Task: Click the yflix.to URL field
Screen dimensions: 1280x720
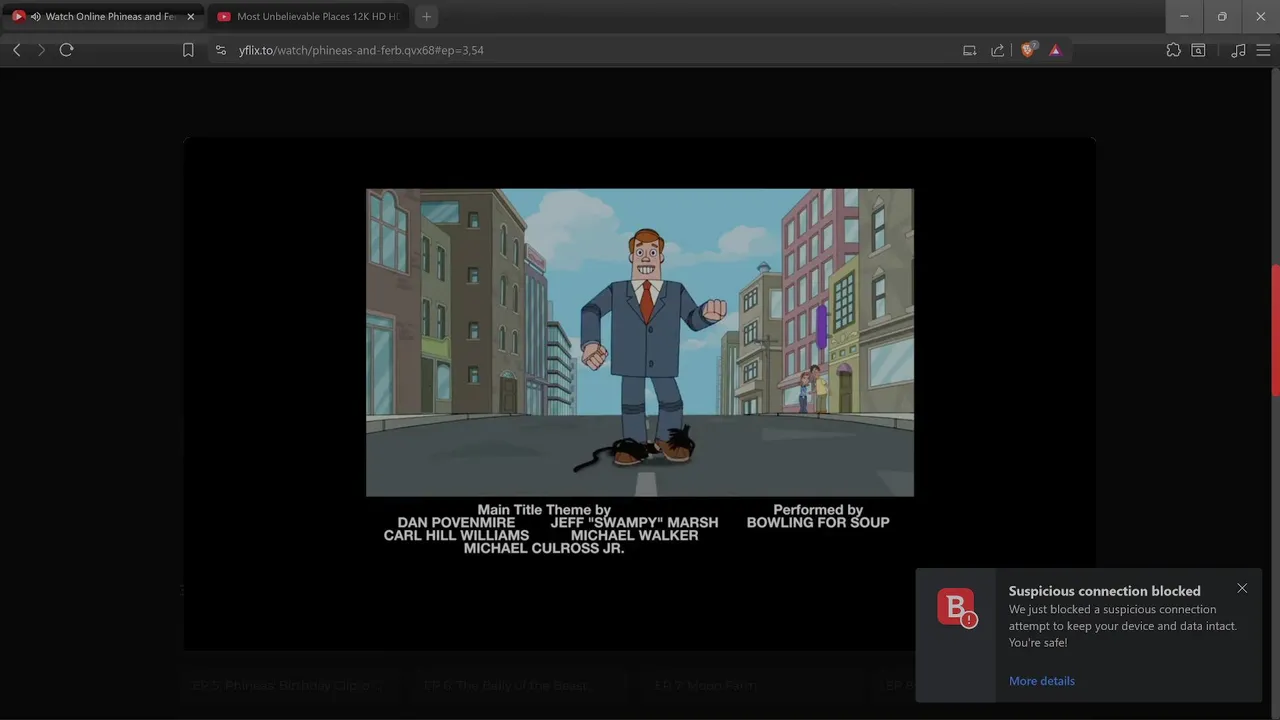Action: point(361,50)
